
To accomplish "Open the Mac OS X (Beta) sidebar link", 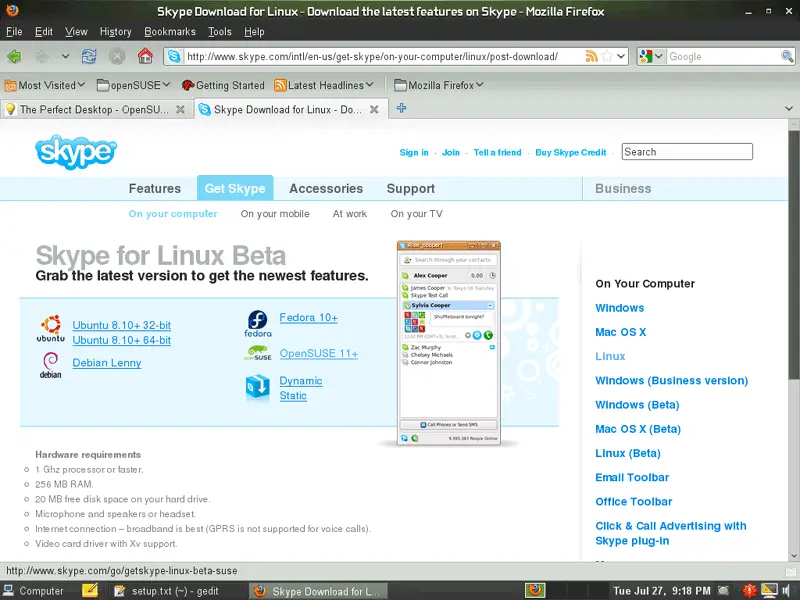I will coord(638,429).
